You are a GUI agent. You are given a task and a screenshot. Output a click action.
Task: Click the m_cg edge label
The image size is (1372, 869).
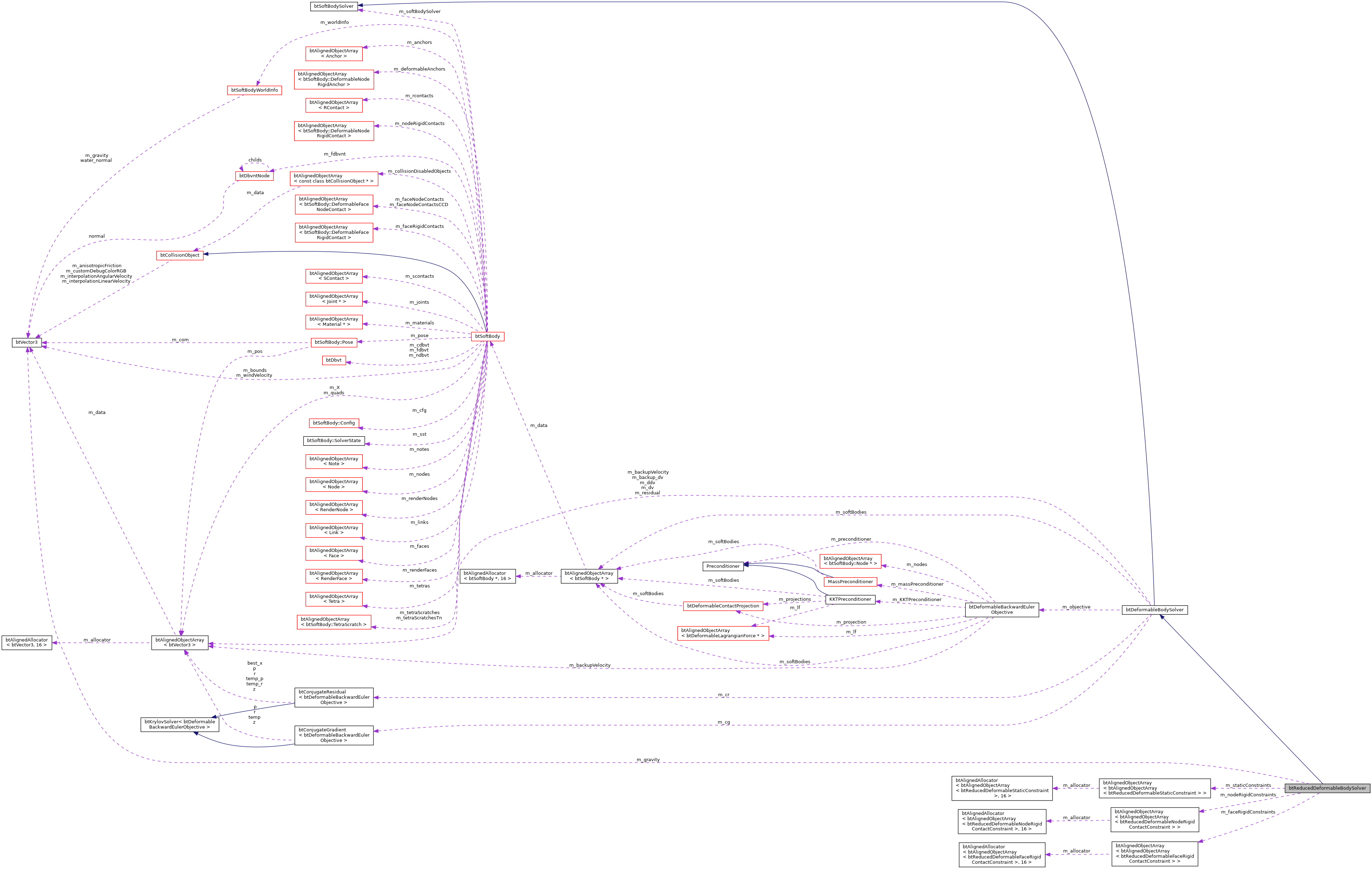coord(724,722)
